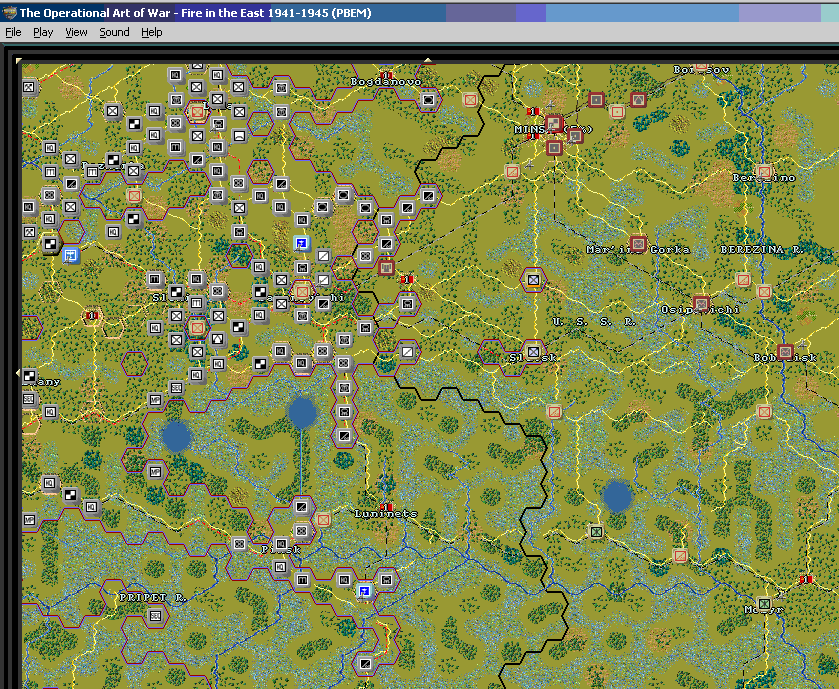Select the orange-barred infantry unit north of Slutsk
Image resolution: width=839 pixels, height=689 pixels.
[x=533, y=280]
